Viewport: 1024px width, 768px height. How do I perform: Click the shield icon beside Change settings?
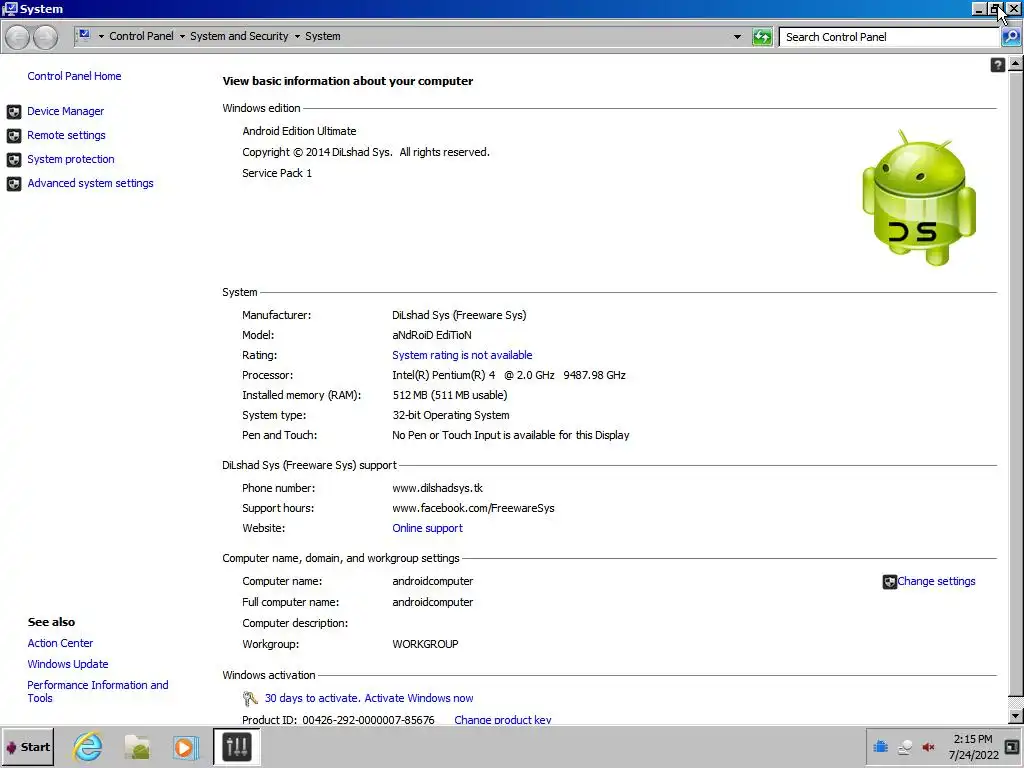889,582
